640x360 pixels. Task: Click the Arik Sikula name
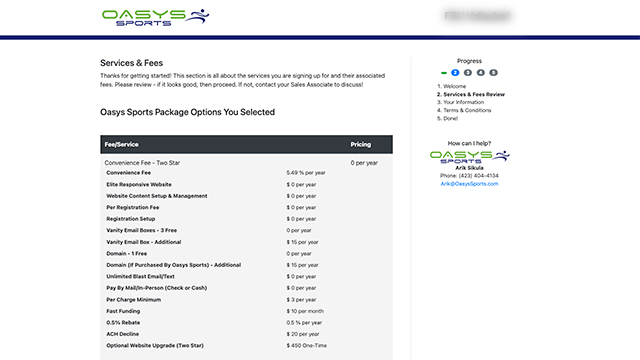(x=469, y=168)
